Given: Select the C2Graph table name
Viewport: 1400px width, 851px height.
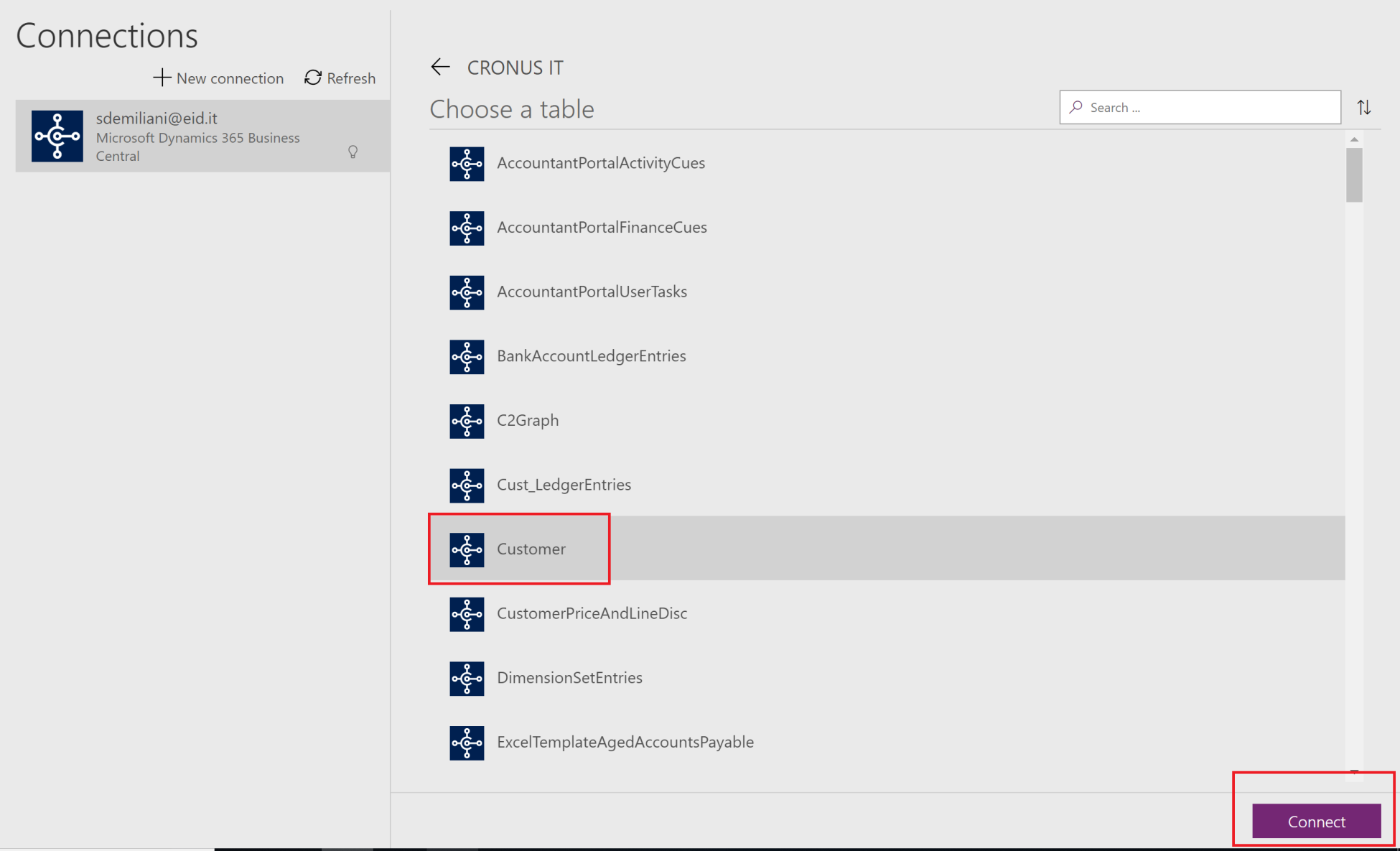Looking at the screenshot, I should [528, 420].
